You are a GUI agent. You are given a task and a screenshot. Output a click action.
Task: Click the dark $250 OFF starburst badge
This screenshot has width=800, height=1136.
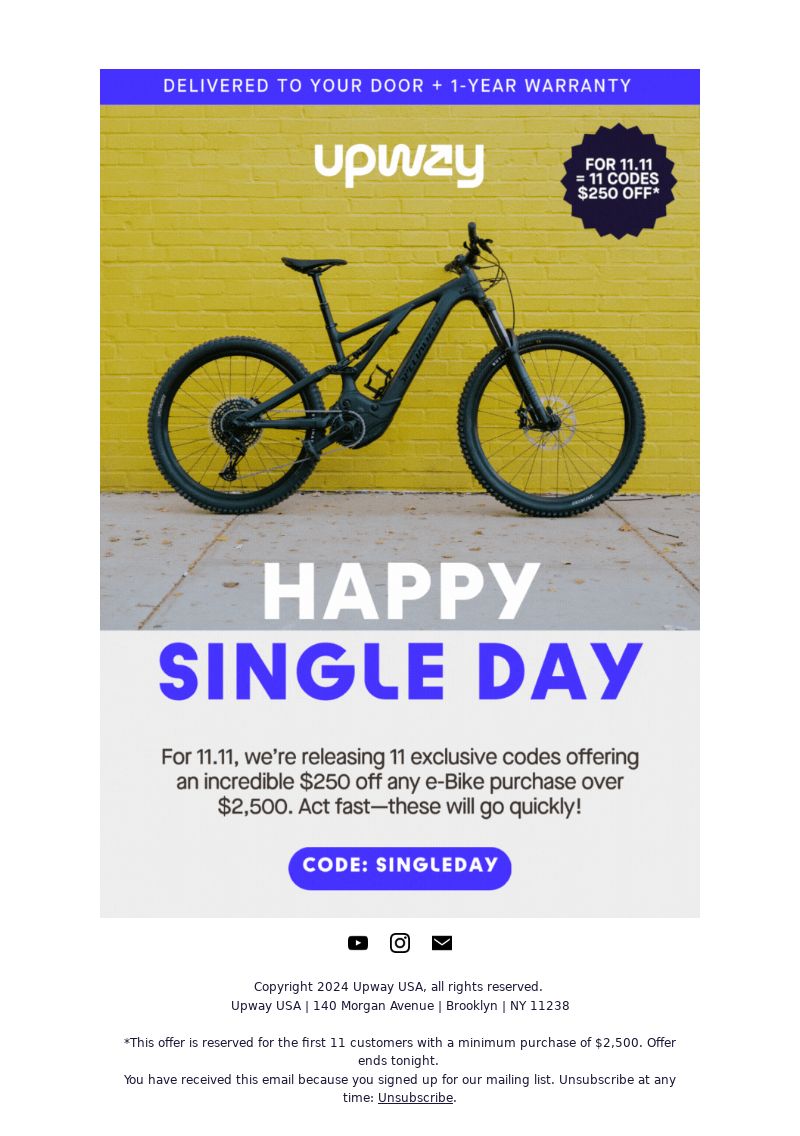620,180
